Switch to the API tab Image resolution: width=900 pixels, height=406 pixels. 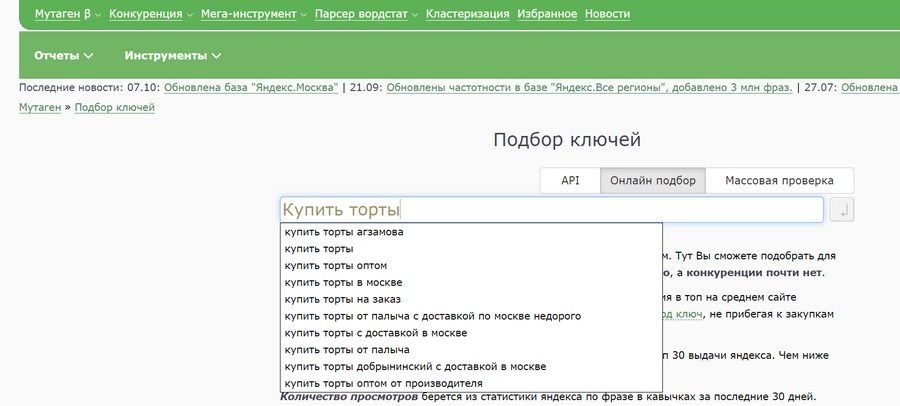click(571, 180)
